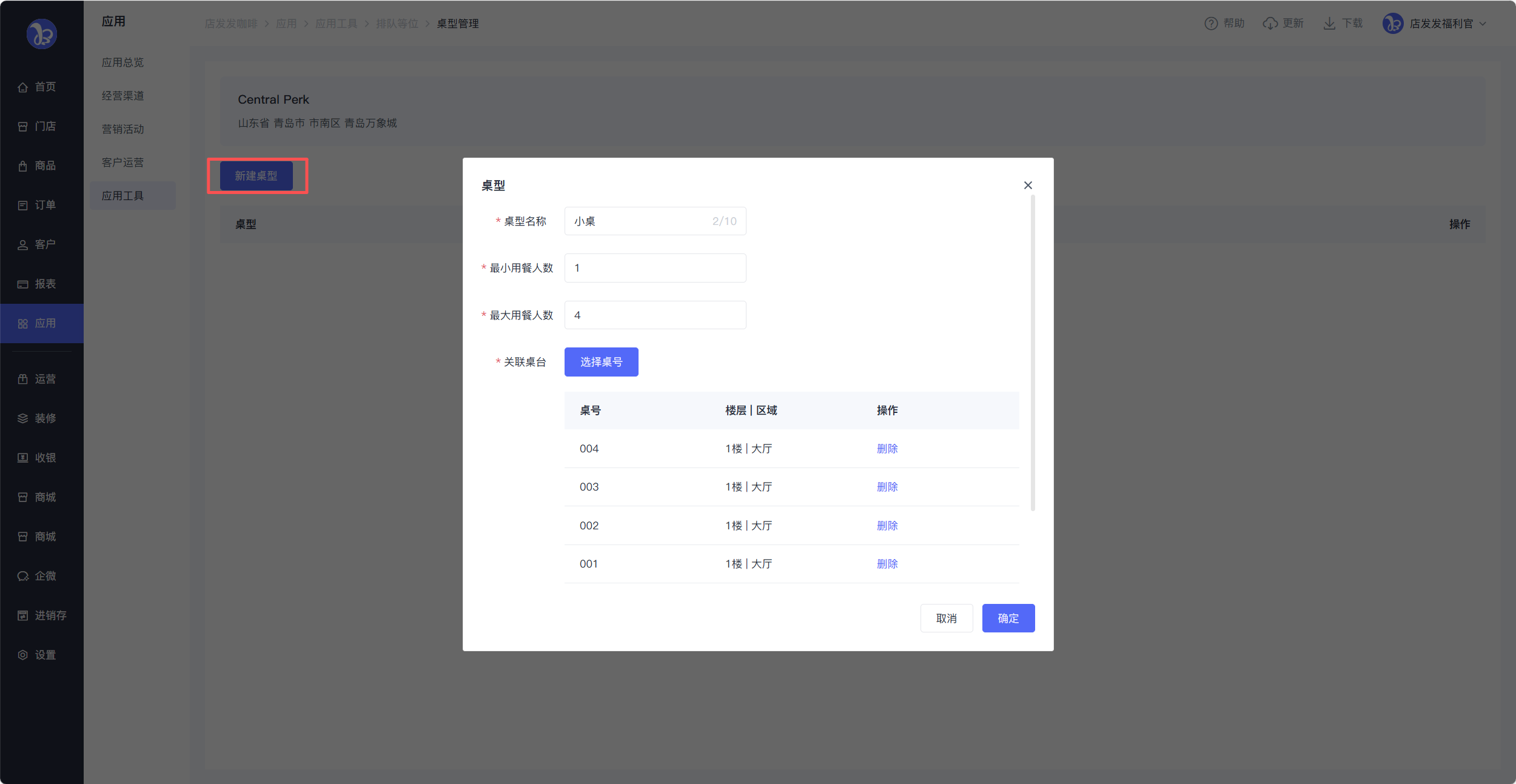Screen dimensions: 1516x784
Task: Click the 帮助 help question icon
Action: [1211, 24]
